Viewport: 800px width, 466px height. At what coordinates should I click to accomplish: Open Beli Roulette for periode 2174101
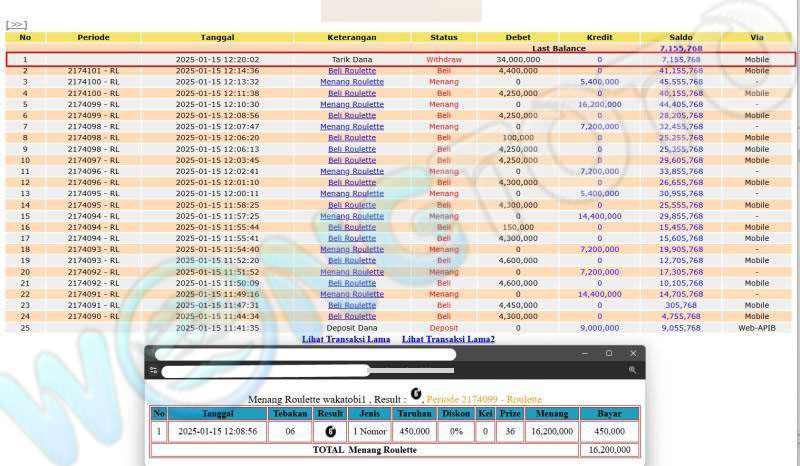(x=352, y=71)
